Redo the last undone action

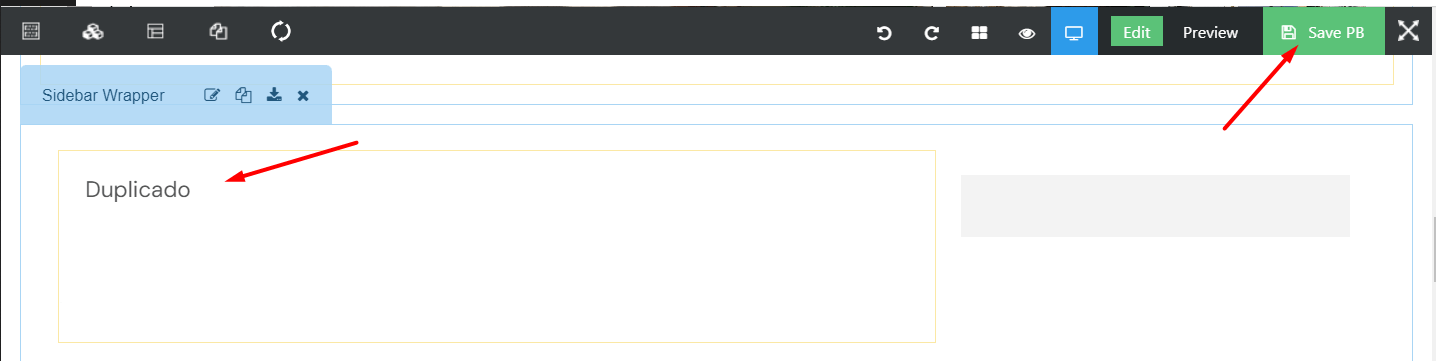click(931, 33)
